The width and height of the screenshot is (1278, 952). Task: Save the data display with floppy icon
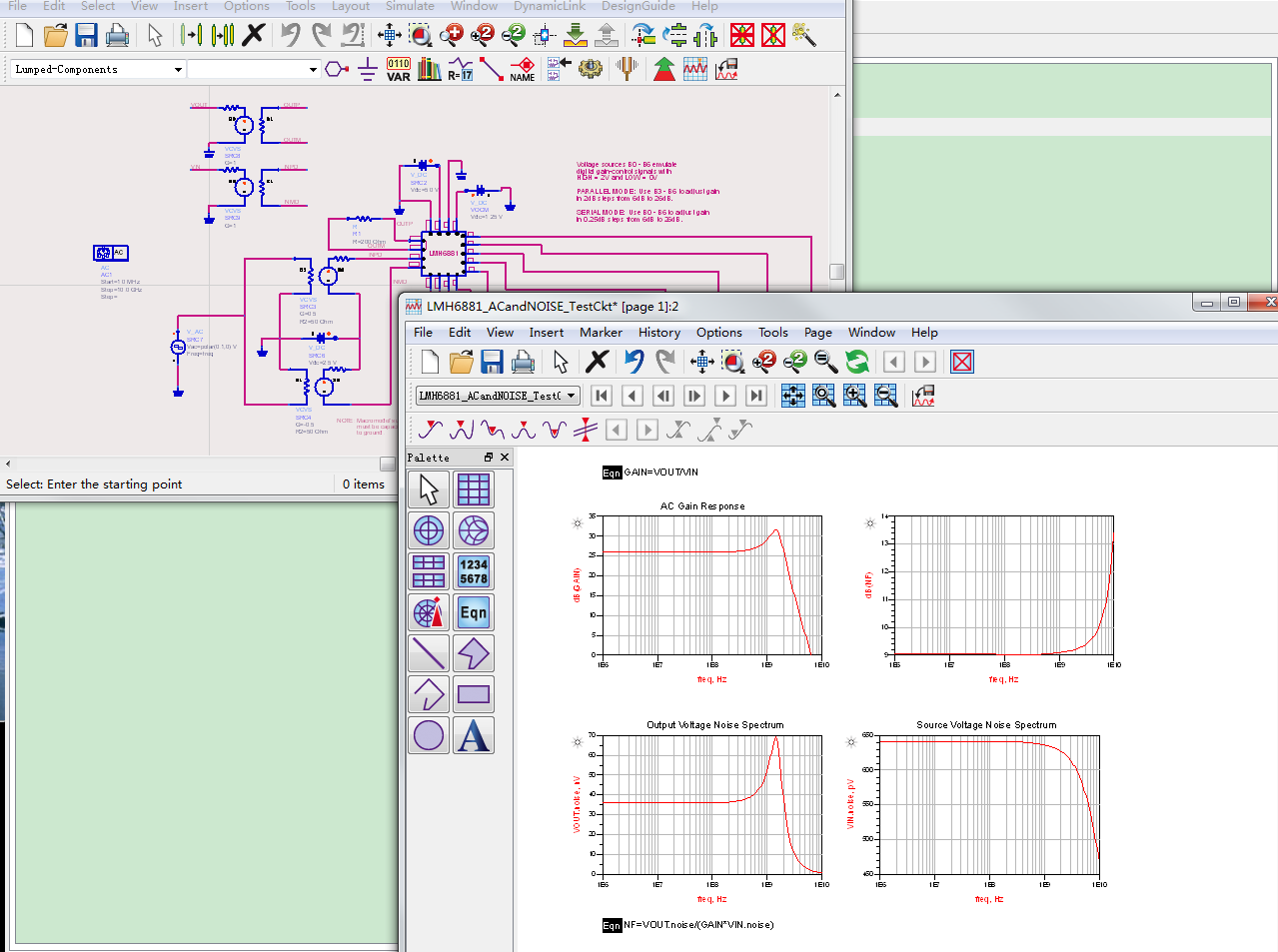(x=492, y=362)
